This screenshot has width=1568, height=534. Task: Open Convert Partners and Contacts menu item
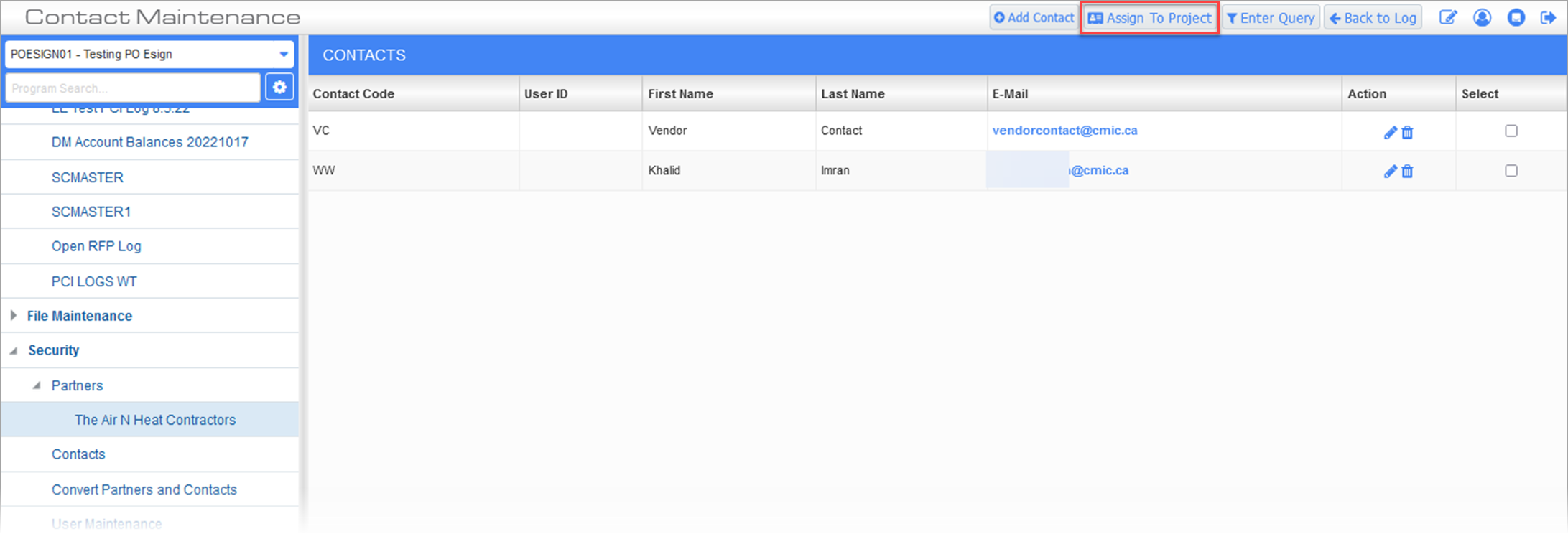(x=144, y=489)
